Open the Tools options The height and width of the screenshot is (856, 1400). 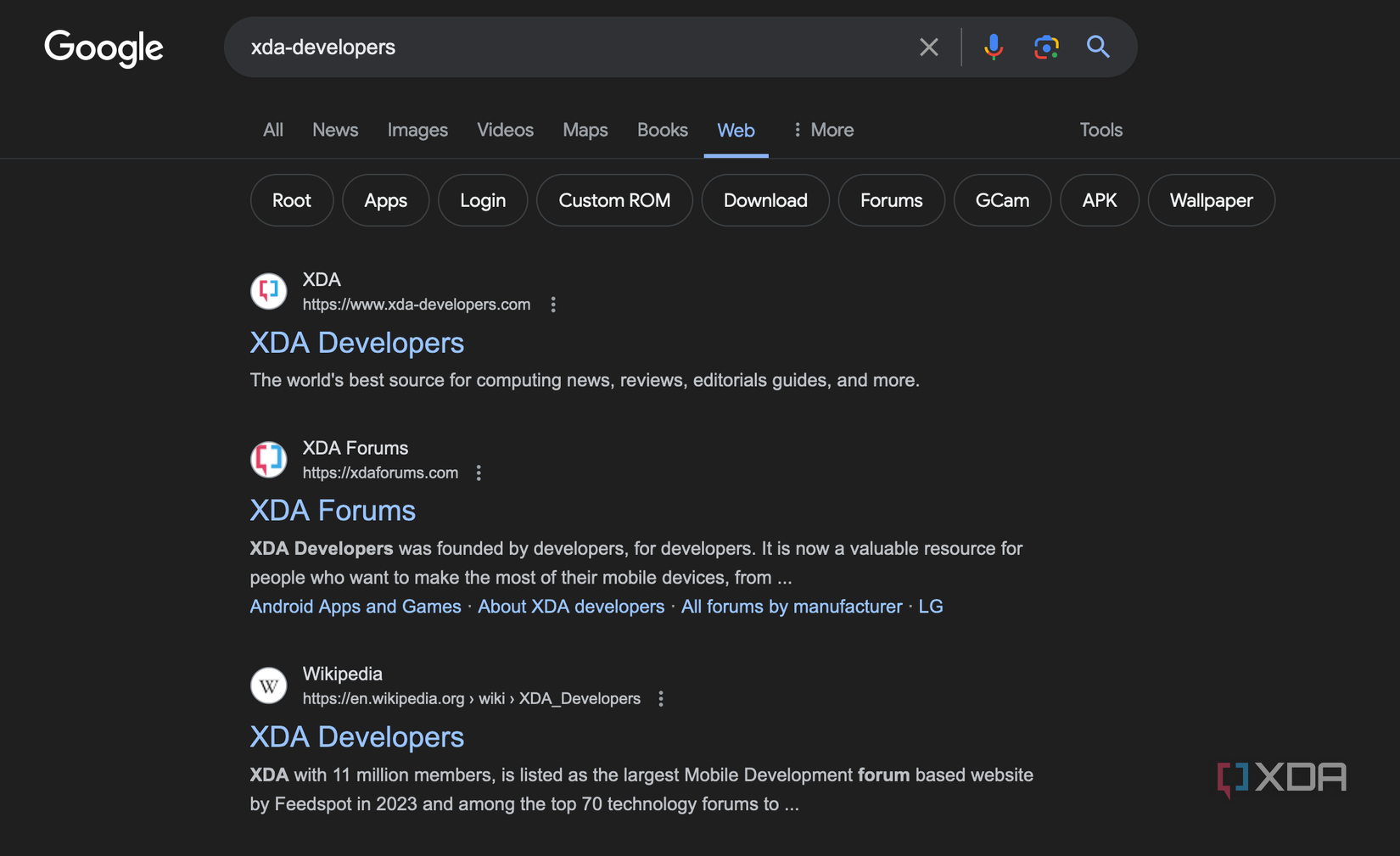1100,130
